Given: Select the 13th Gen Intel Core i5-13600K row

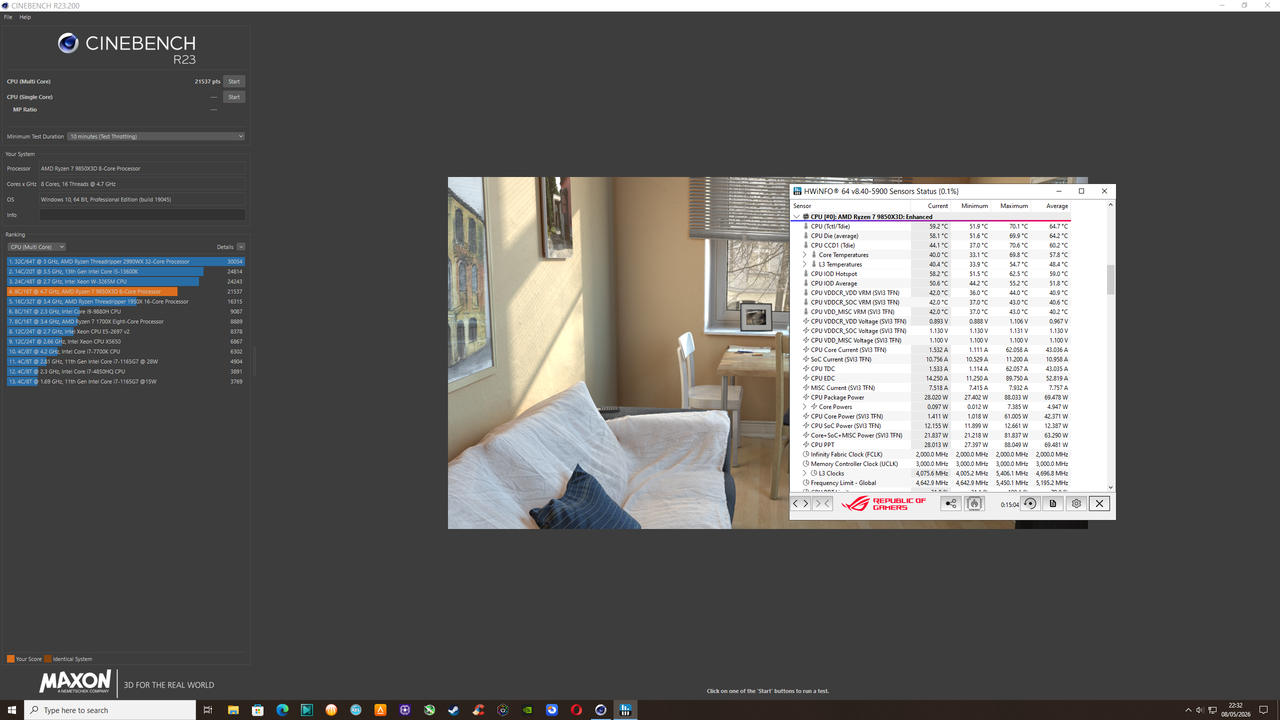Looking at the screenshot, I should click(125, 271).
